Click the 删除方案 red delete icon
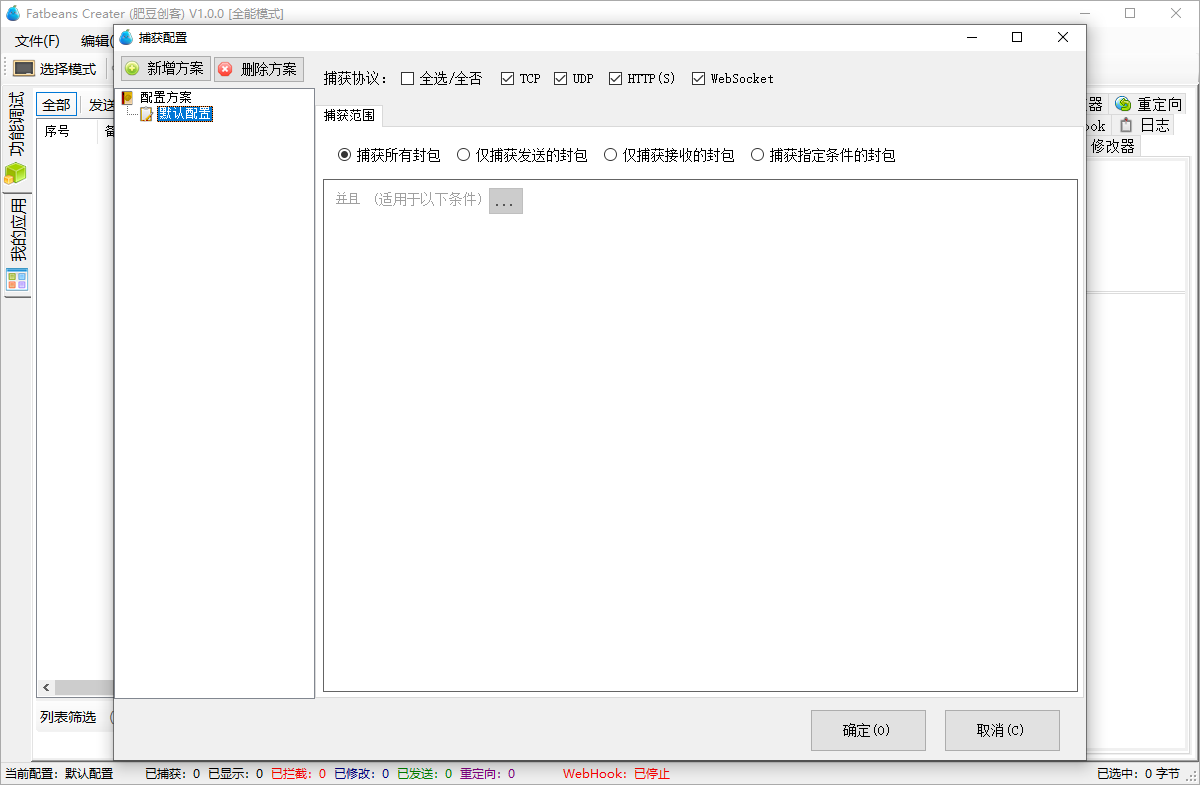The height and width of the screenshot is (785, 1200). tap(224, 69)
